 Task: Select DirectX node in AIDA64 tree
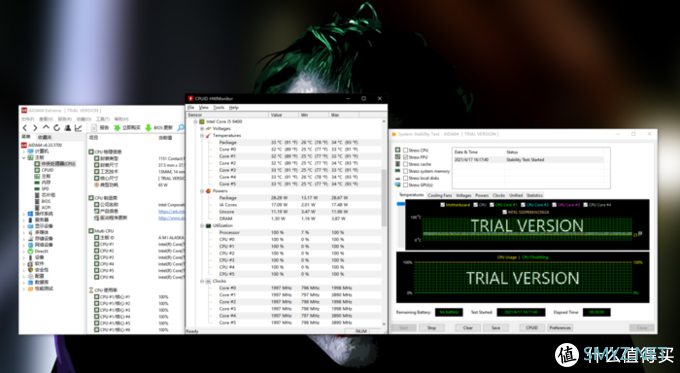38,251
